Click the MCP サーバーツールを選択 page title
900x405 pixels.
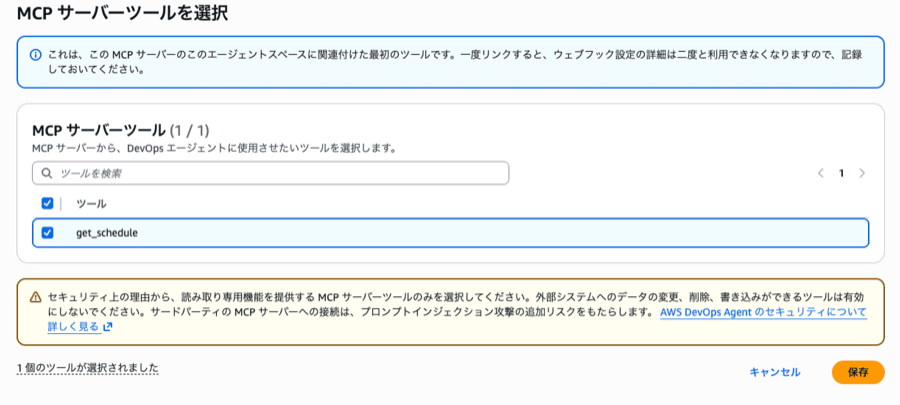122,13
